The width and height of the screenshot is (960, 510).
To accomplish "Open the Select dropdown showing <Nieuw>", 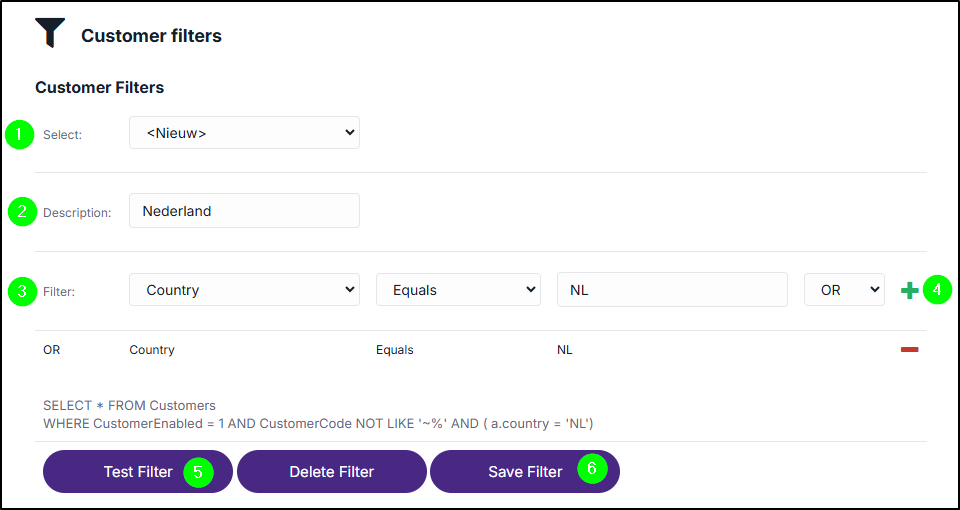I will (244, 132).
